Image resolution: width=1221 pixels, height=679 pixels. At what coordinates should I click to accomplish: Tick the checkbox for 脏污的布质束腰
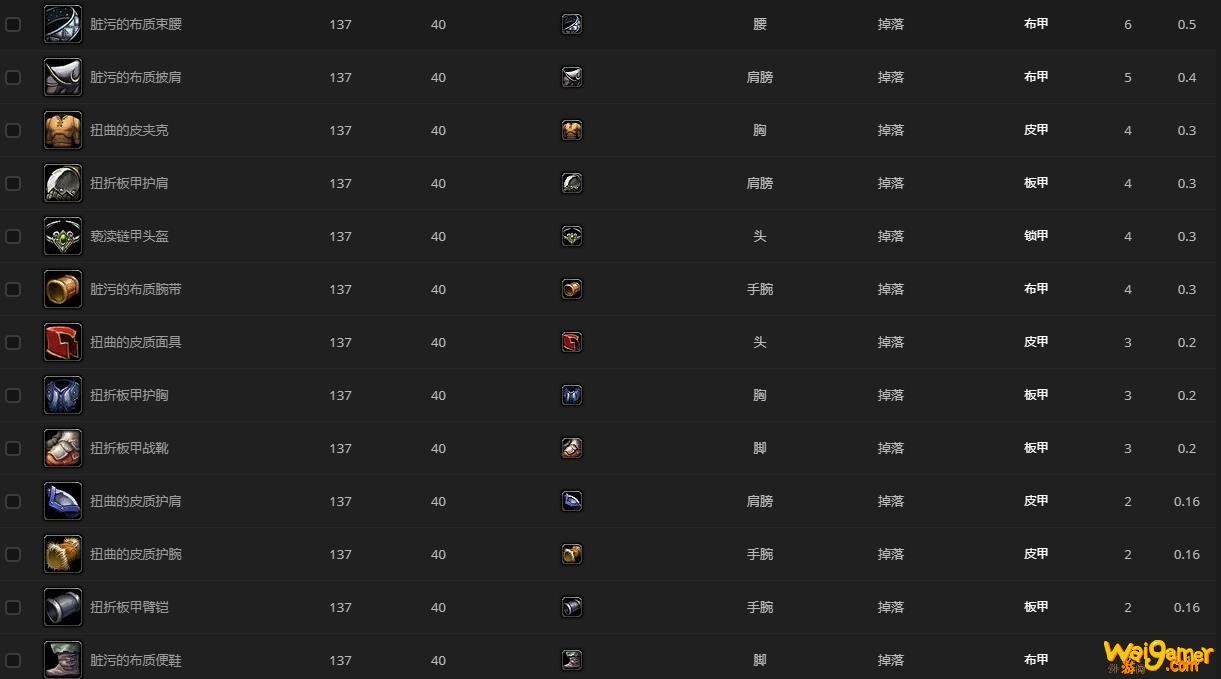[13, 24]
